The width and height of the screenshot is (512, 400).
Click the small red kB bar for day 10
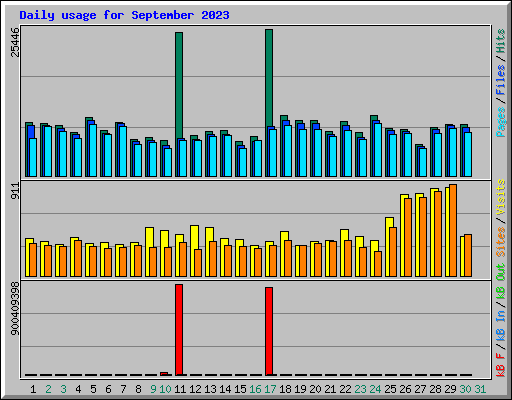164,374
